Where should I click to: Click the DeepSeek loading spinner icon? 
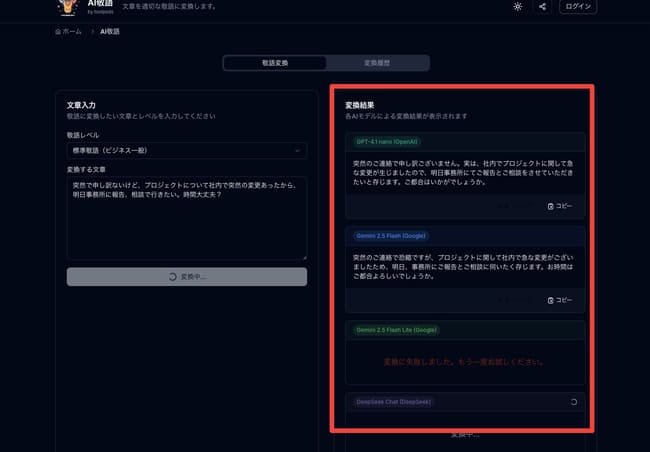(574, 402)
